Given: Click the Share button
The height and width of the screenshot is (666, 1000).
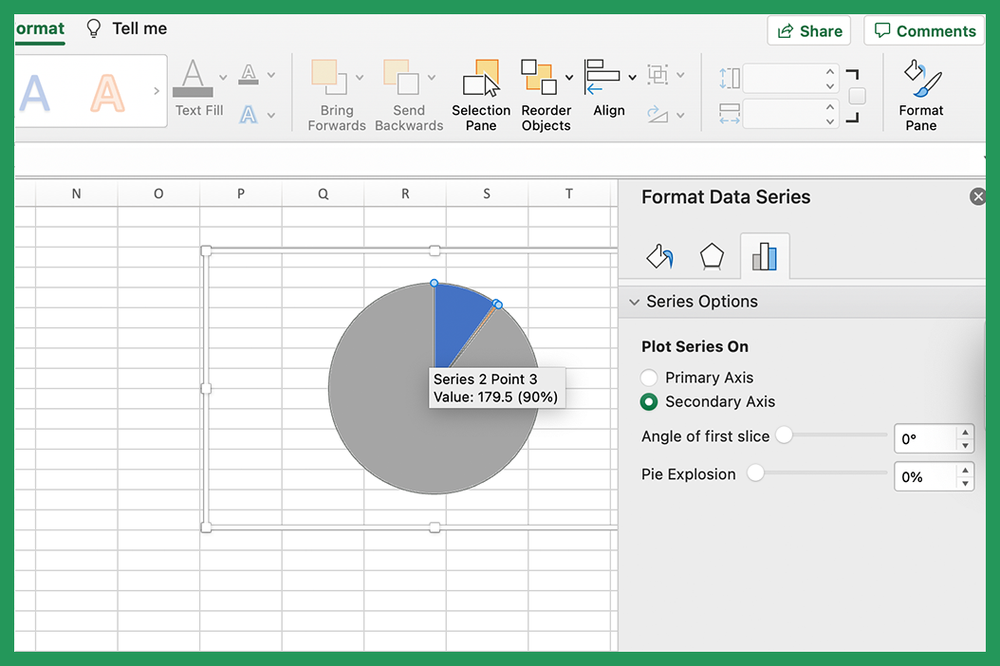Looking at the screenshot, I should click(x=808, y=30).
